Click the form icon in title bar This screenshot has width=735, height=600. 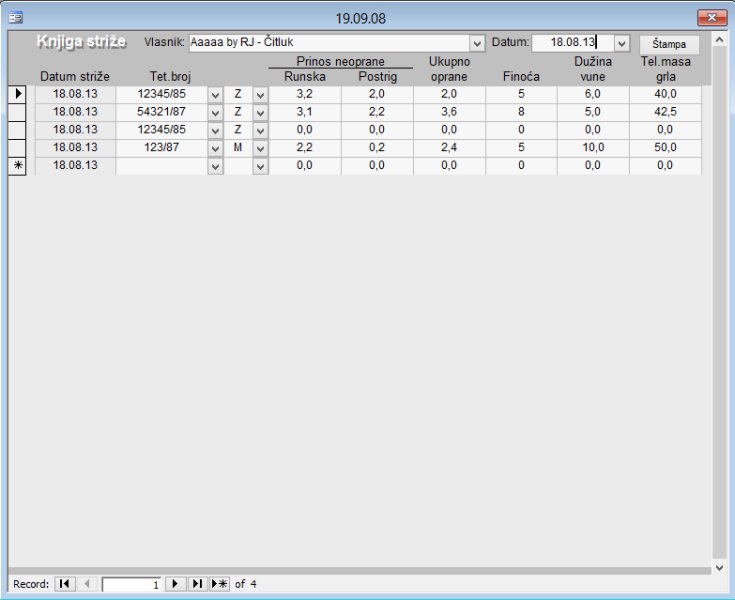[16, 17]
